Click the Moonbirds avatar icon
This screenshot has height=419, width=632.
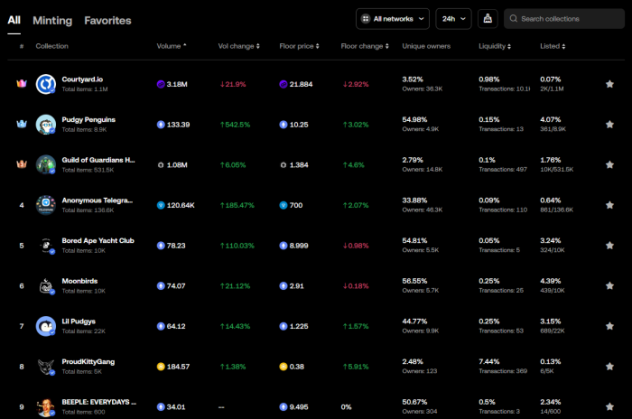(46, 286)
